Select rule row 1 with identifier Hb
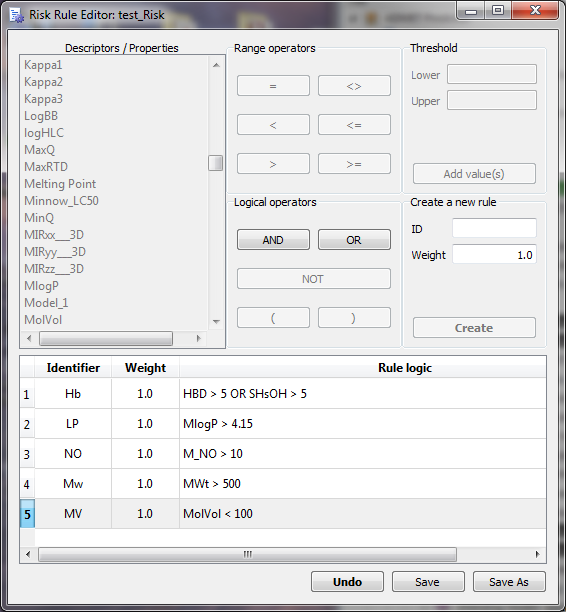Image resolution: width=566 pixels, height=612 pixels. (283, 394)
